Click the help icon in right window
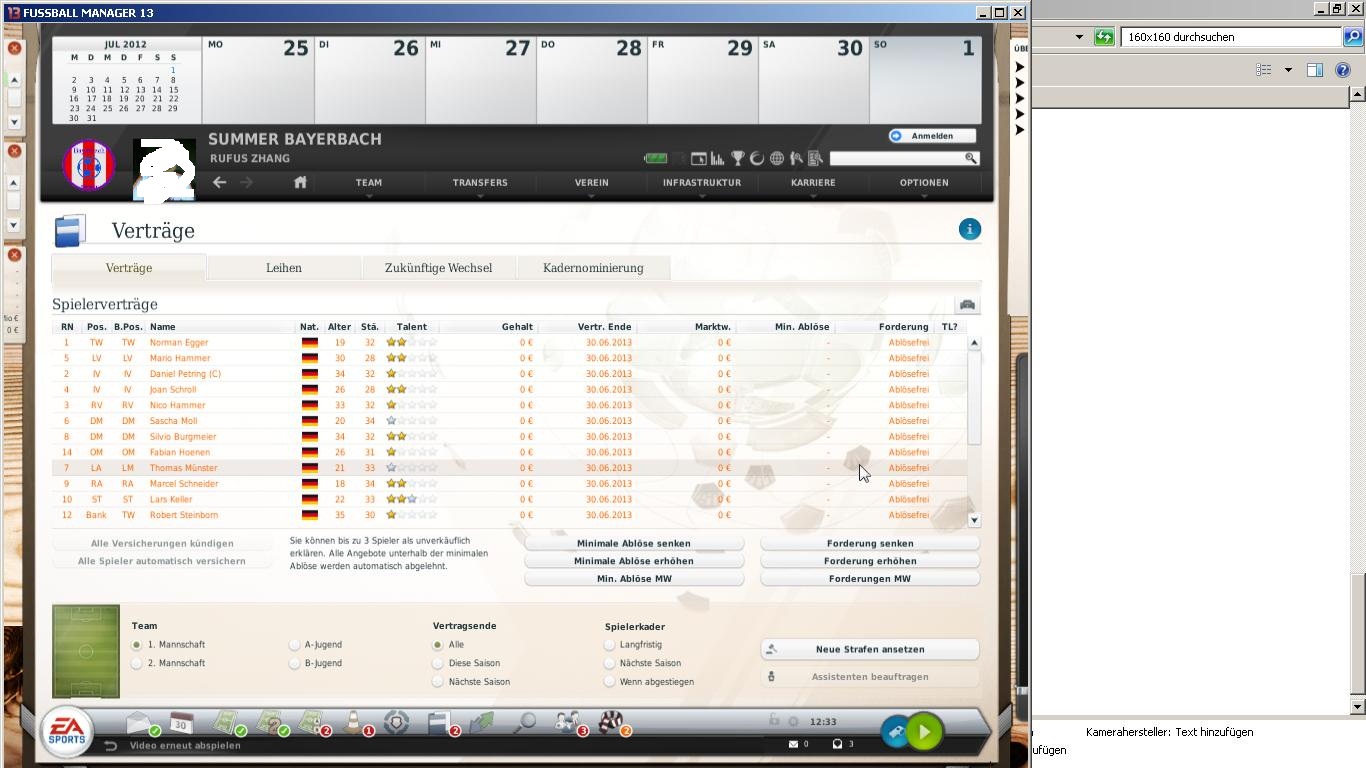Image resolution: width=1366 pixels, height=768 pixels. 1343,70
